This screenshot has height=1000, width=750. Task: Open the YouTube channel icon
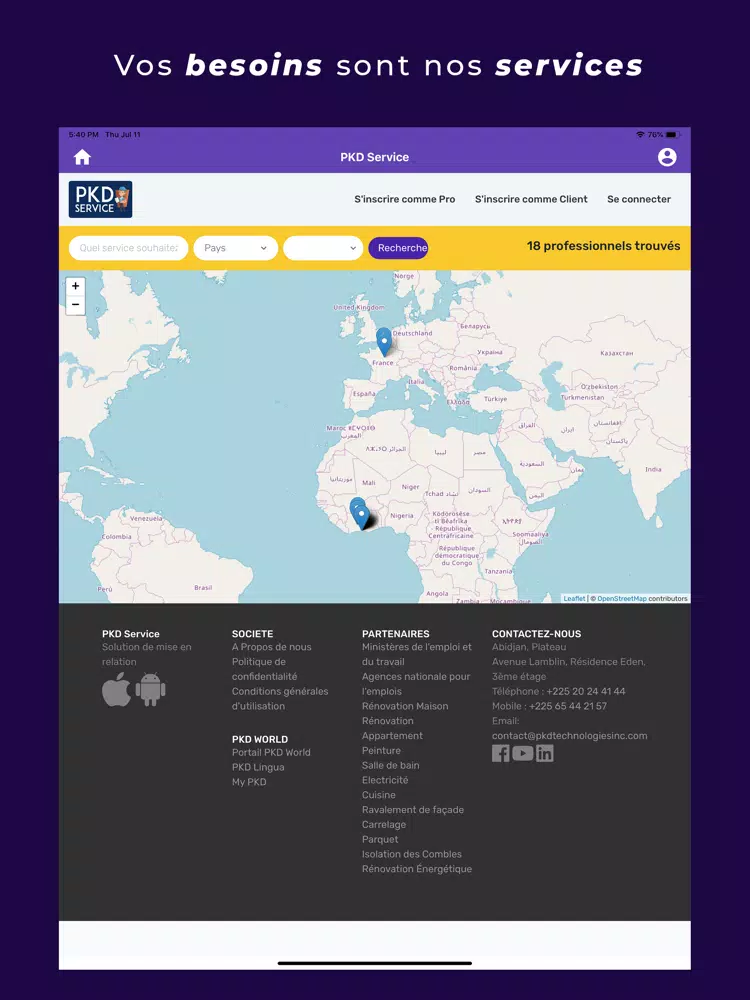click(522, 753)
